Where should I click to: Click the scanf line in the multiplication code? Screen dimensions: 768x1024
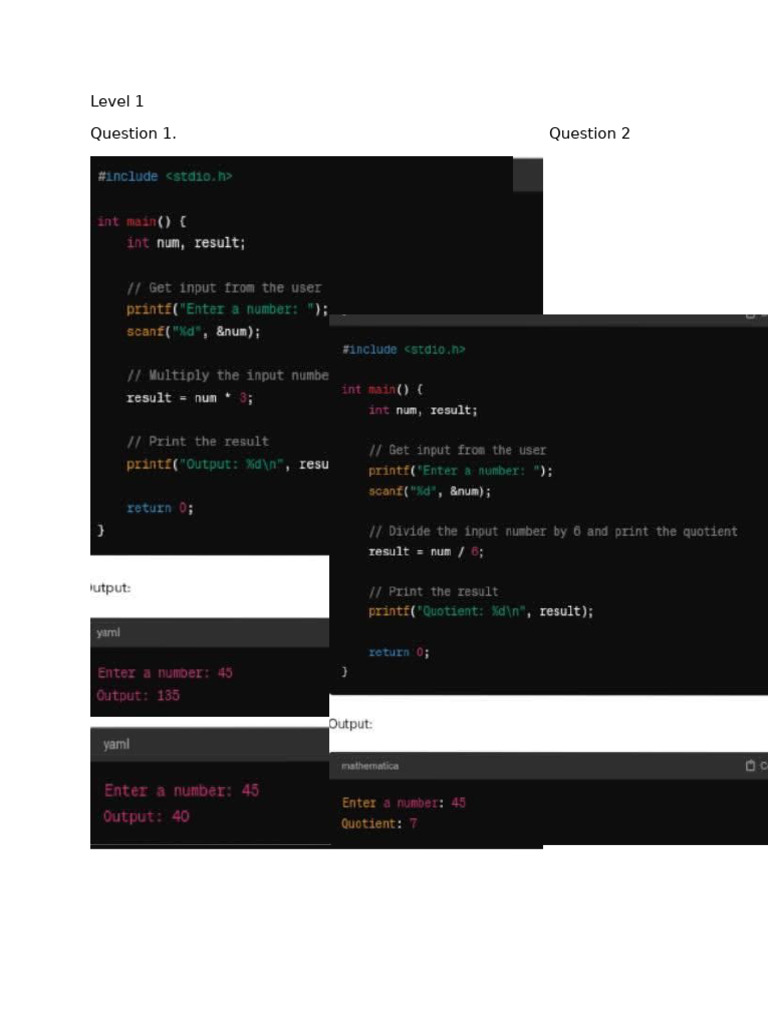coord(193,332)
